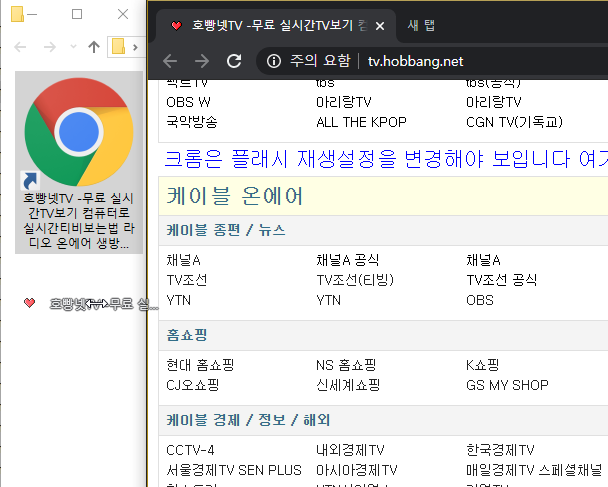The height and width of the screenshot is (487, 608).
Task: Open 매일경제TV 스페셜채널 link
Action: tap(534, 470)
